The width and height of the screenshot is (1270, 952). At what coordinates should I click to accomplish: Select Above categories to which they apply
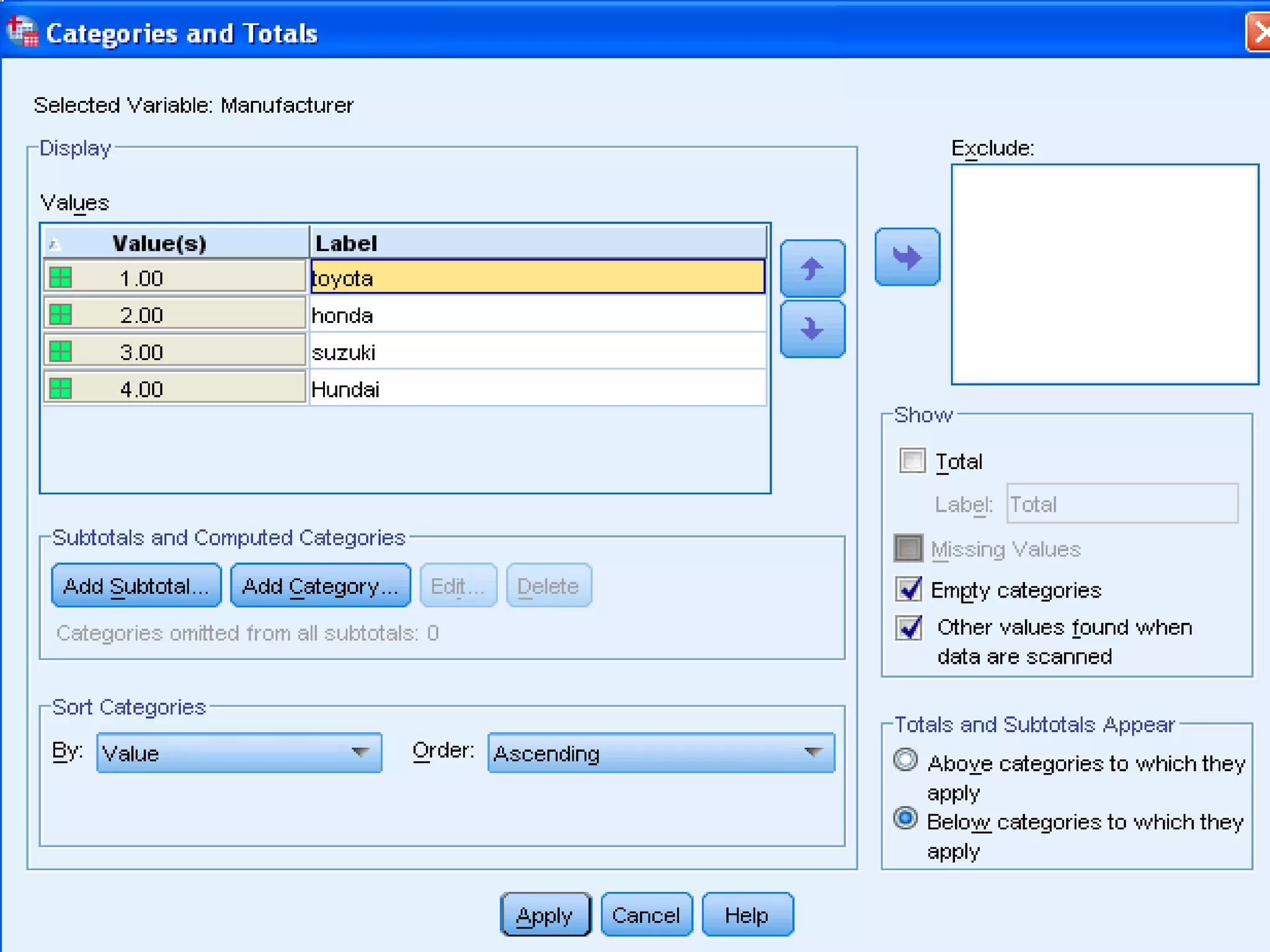click(x=905, y=760)
